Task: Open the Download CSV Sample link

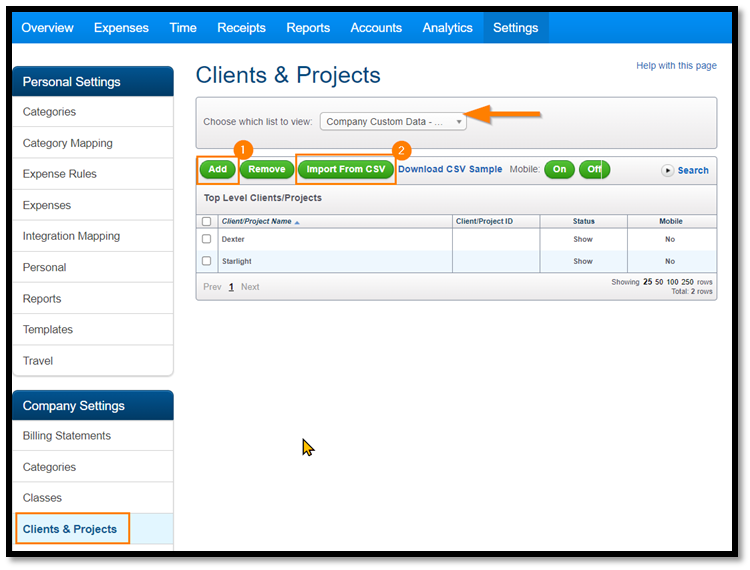Action: [x=450, y=169]
